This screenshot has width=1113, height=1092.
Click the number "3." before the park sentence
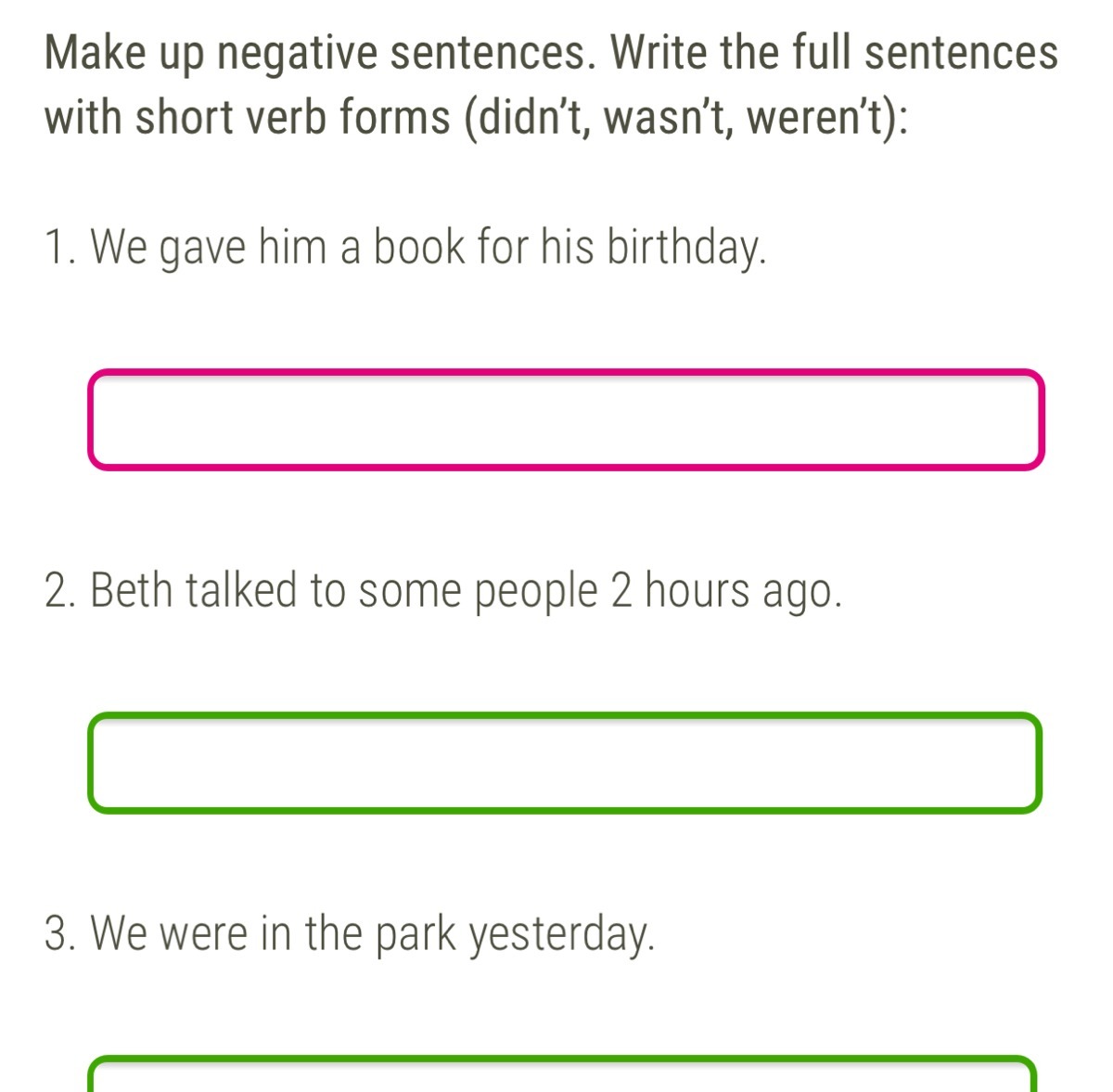coord(61,933)
